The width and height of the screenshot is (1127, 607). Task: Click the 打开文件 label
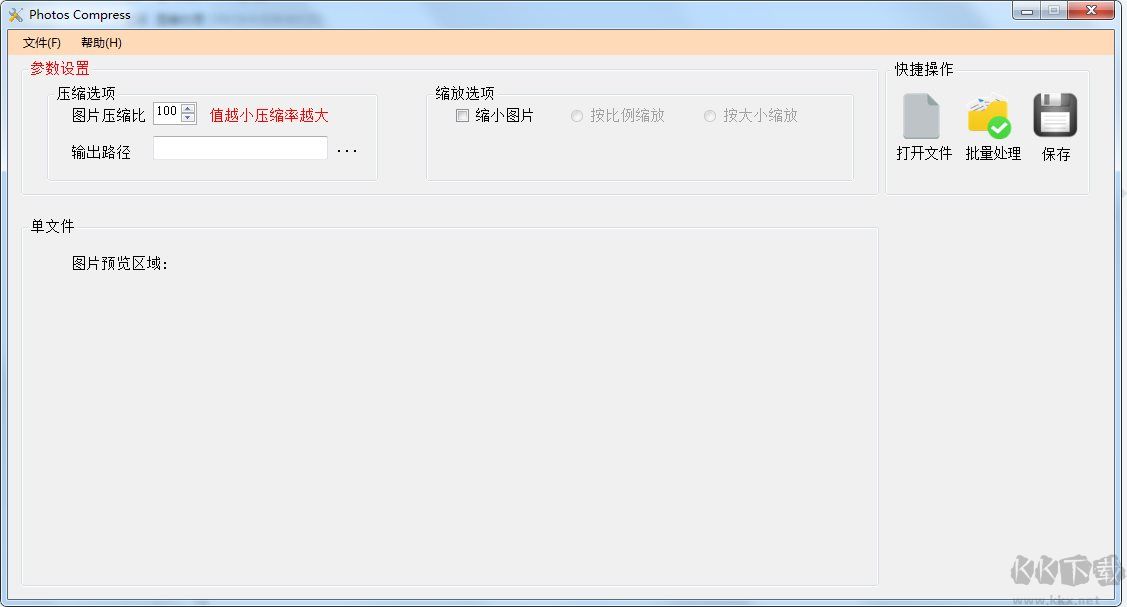coord(924,153)
